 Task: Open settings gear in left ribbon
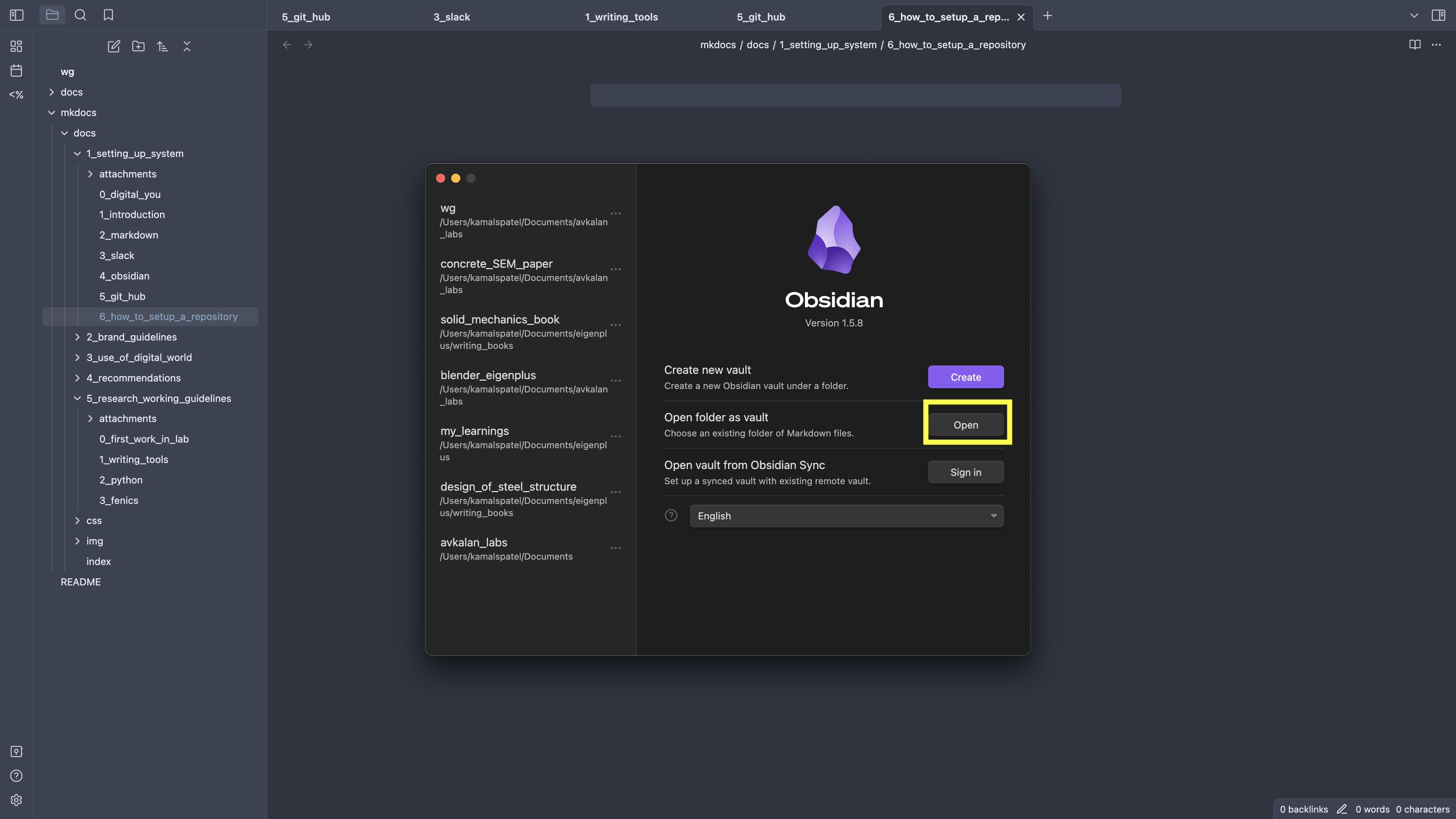pos(16,800)
